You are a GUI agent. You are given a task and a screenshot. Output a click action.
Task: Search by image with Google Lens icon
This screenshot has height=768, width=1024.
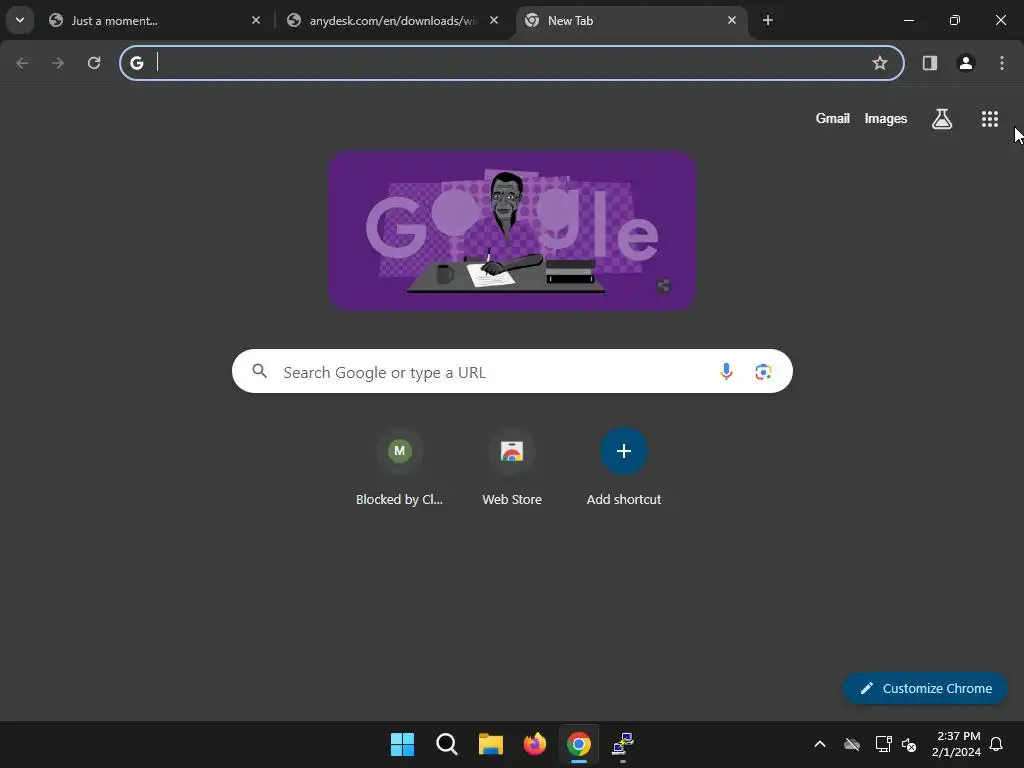coord(763,372)
